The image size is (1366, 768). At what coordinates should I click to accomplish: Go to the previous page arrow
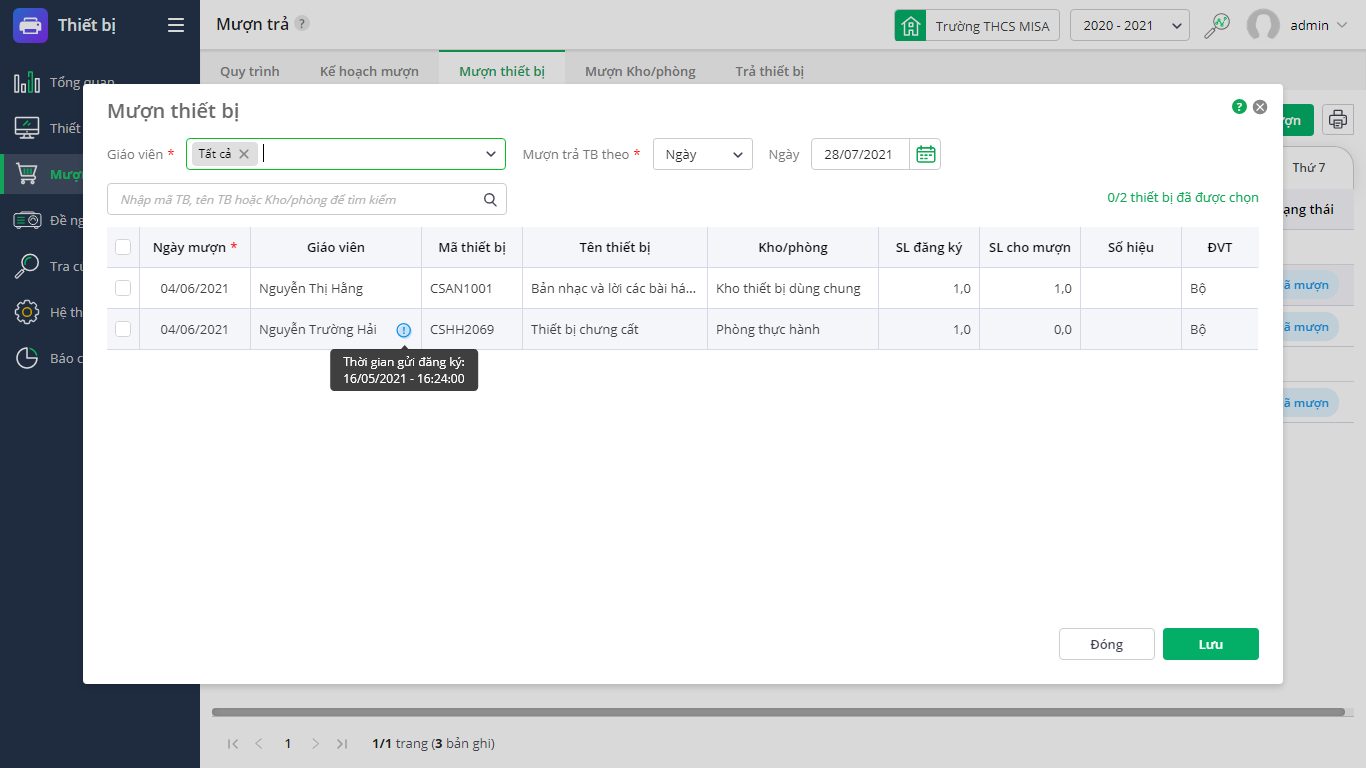tap(259, 744)
